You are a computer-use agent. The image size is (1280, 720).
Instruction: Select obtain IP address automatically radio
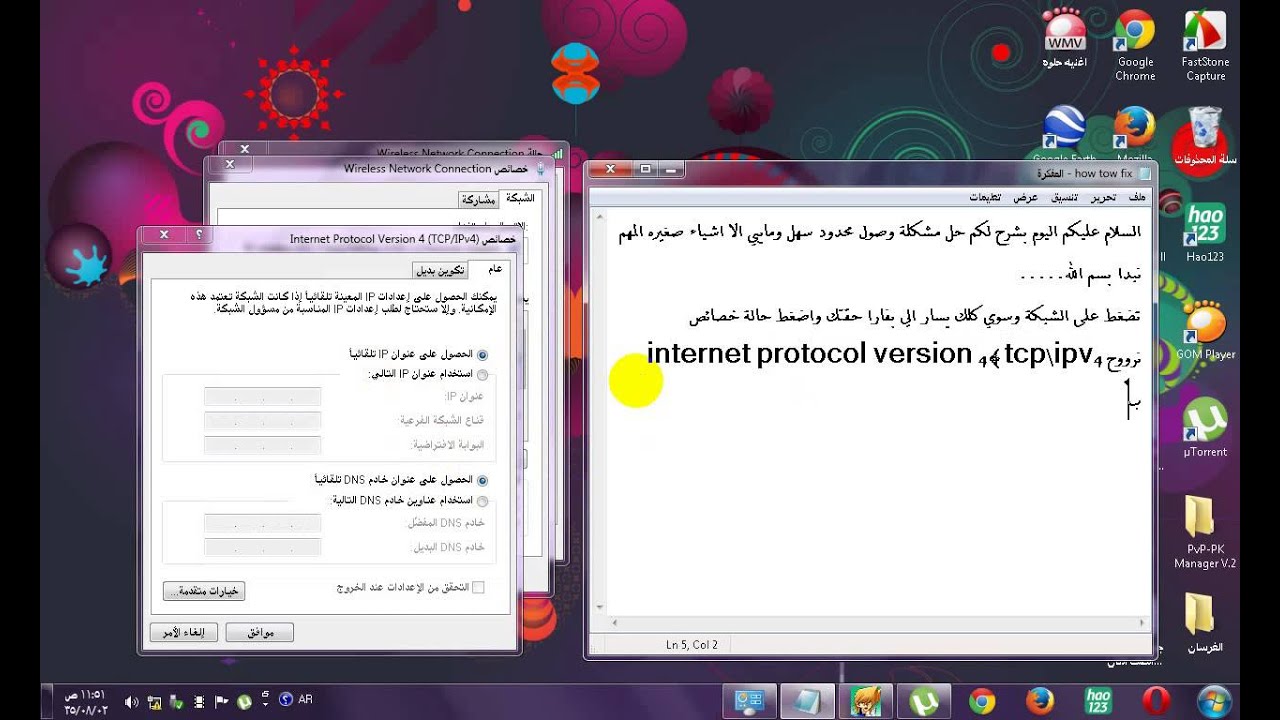[483, 354]
